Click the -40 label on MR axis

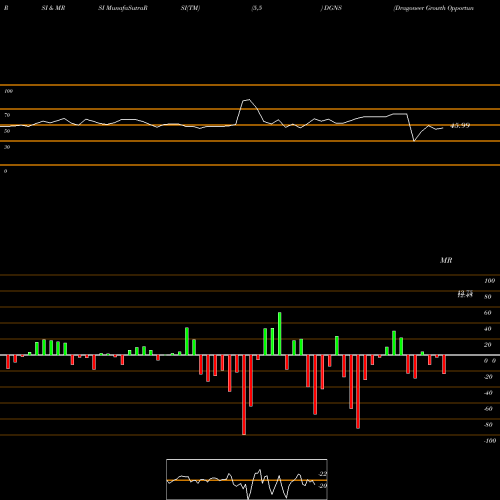[488, 393]
